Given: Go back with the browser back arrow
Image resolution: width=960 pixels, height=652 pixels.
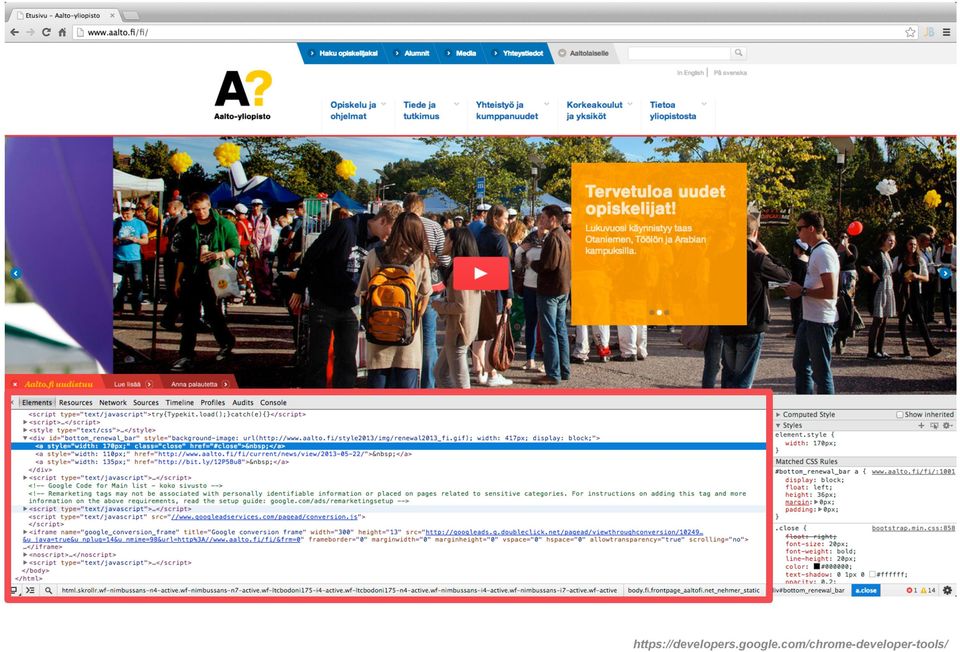Looking at the screenshot, I should tap(15, 32).
